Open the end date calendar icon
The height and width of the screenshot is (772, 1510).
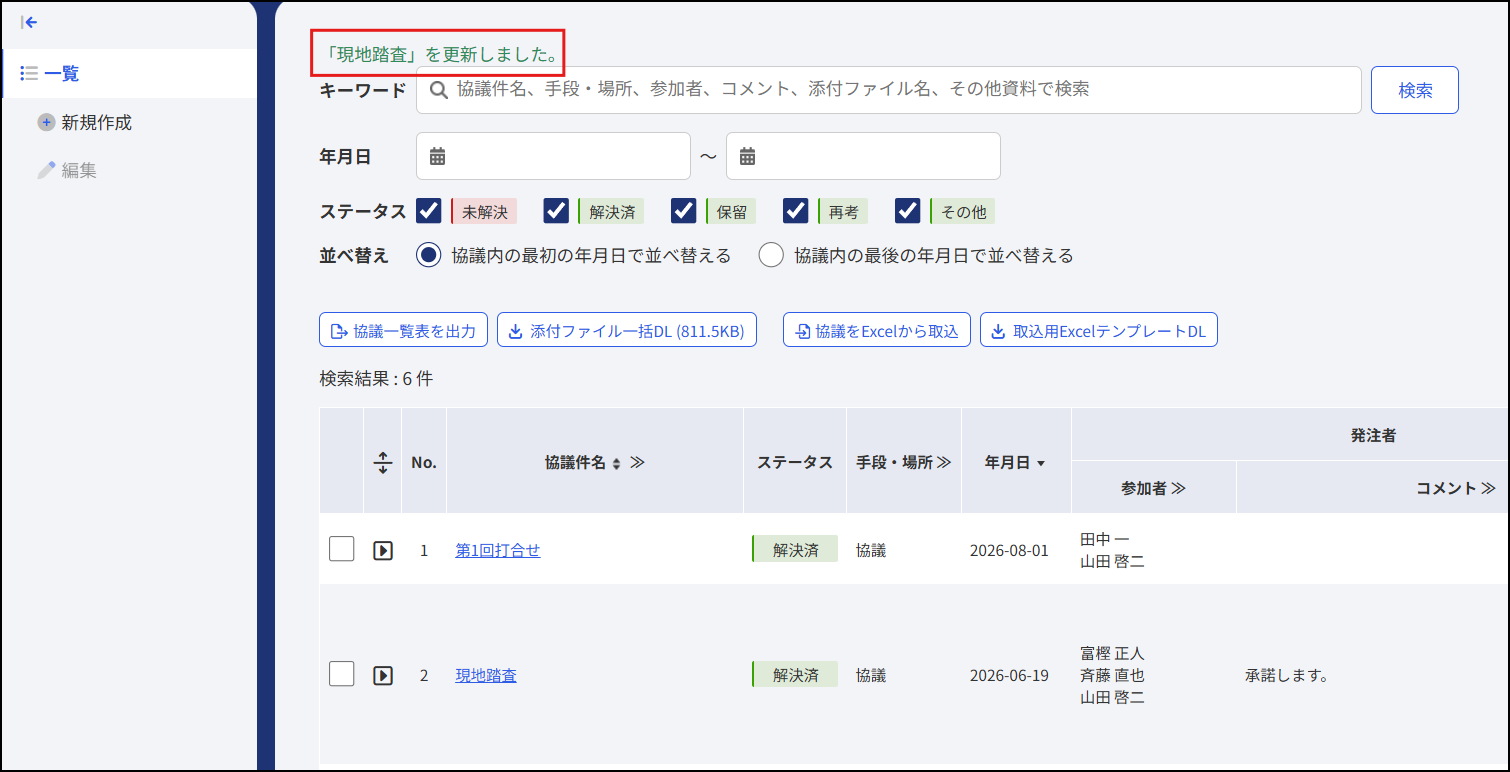click(747, 156)
